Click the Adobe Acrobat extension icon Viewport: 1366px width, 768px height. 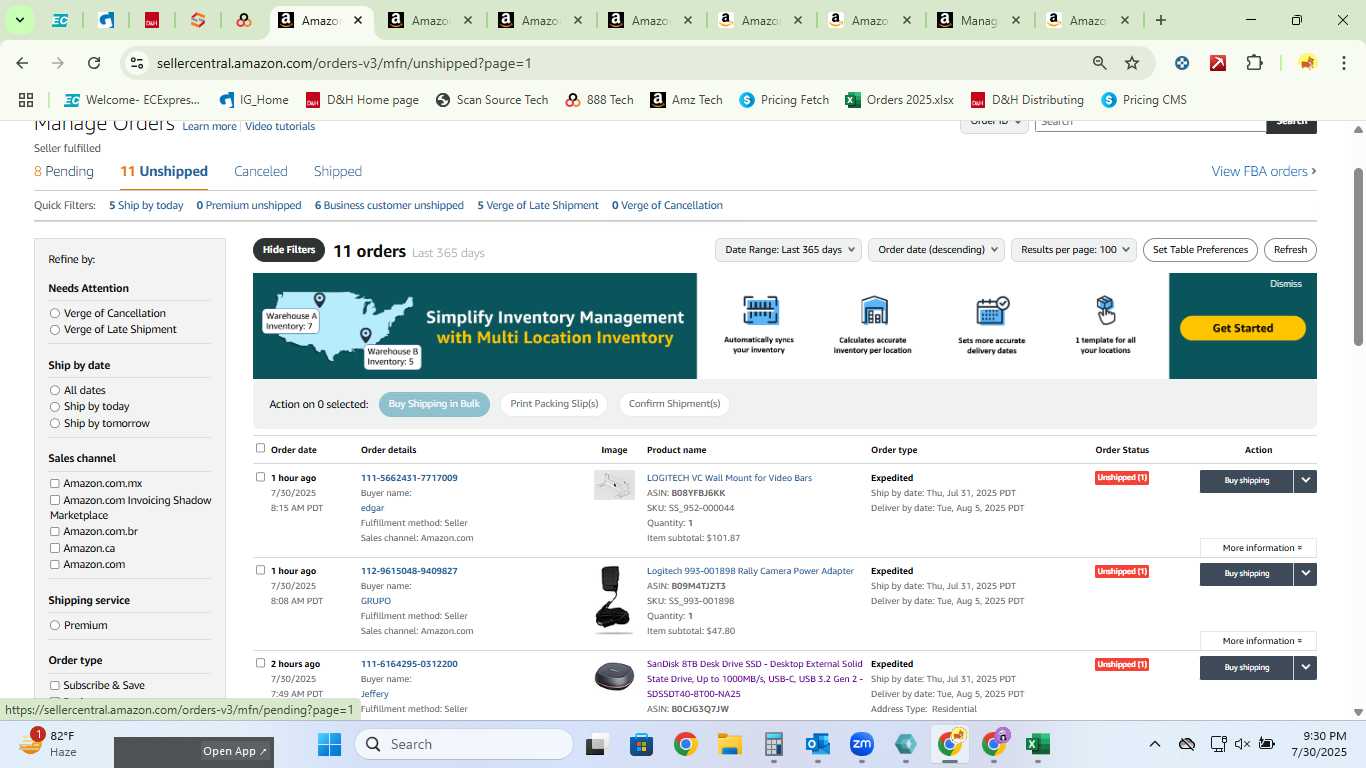coord(1218,63)
